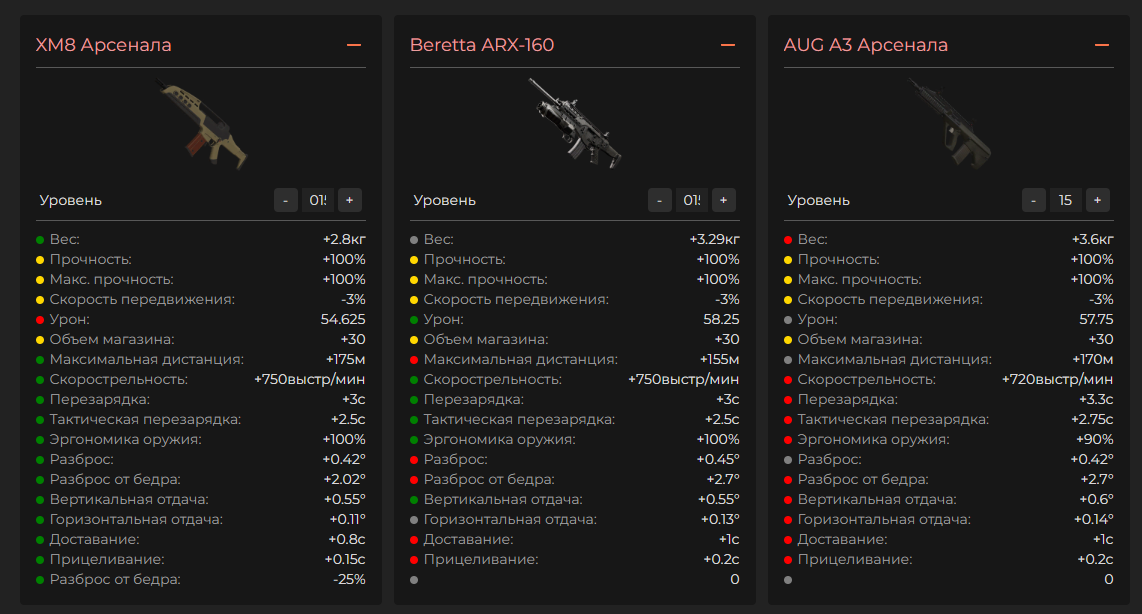This screenshot has height=614, width=1142.
Task: Click the red Вес indicator dot on AUG A3
Action: 788,240
